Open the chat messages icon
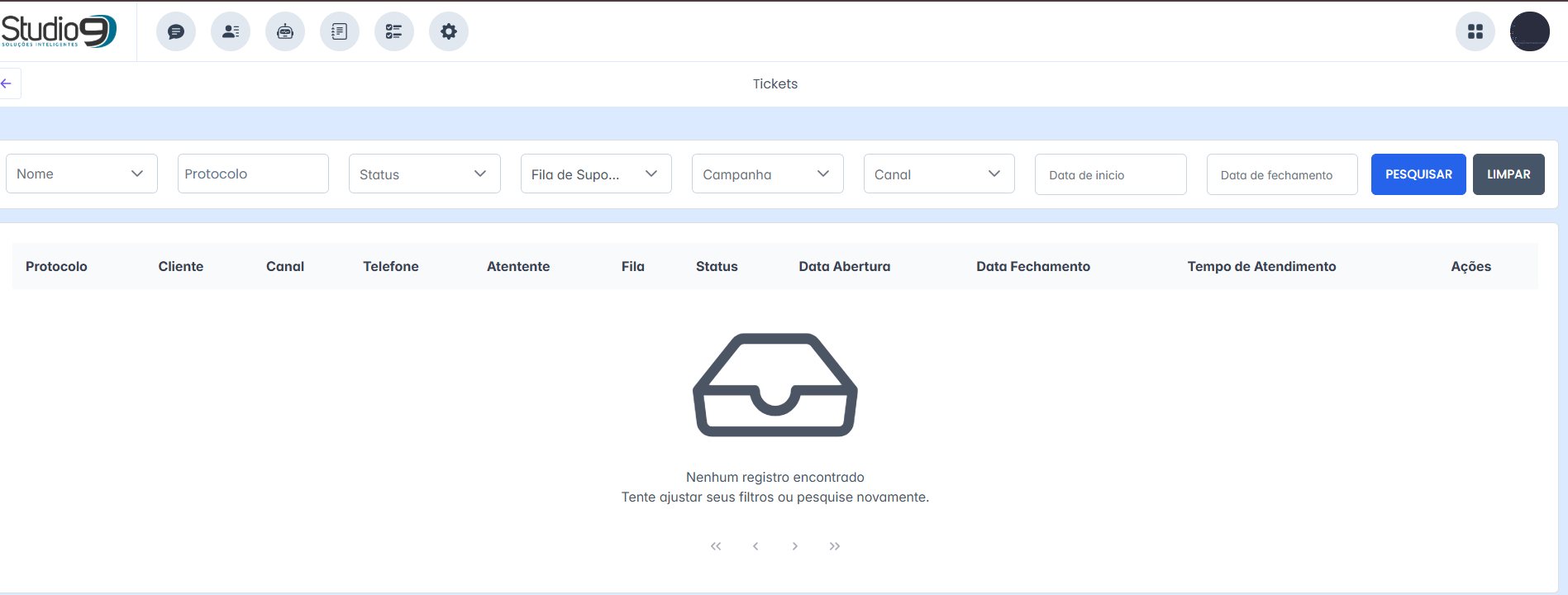The image size is (1568, 595). coord(176,31)
